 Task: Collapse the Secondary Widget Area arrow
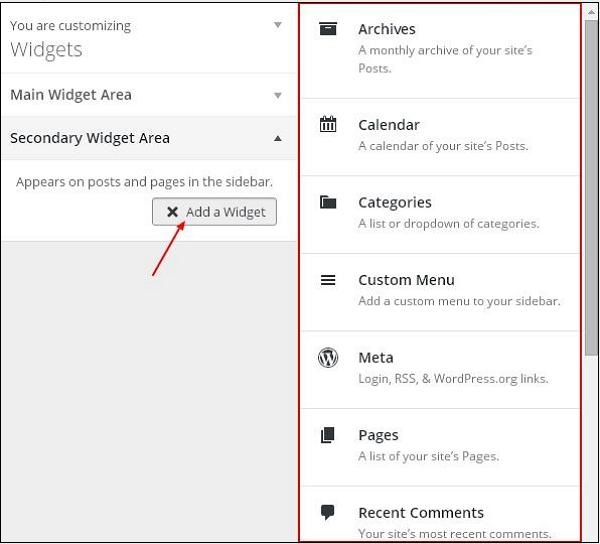[x=278, y=139]
